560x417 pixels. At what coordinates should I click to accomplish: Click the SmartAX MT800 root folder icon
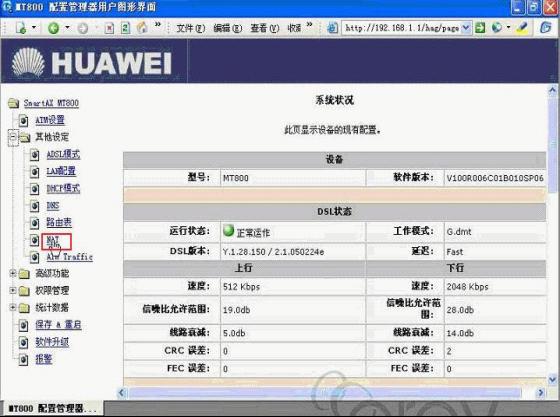(14, 104)
